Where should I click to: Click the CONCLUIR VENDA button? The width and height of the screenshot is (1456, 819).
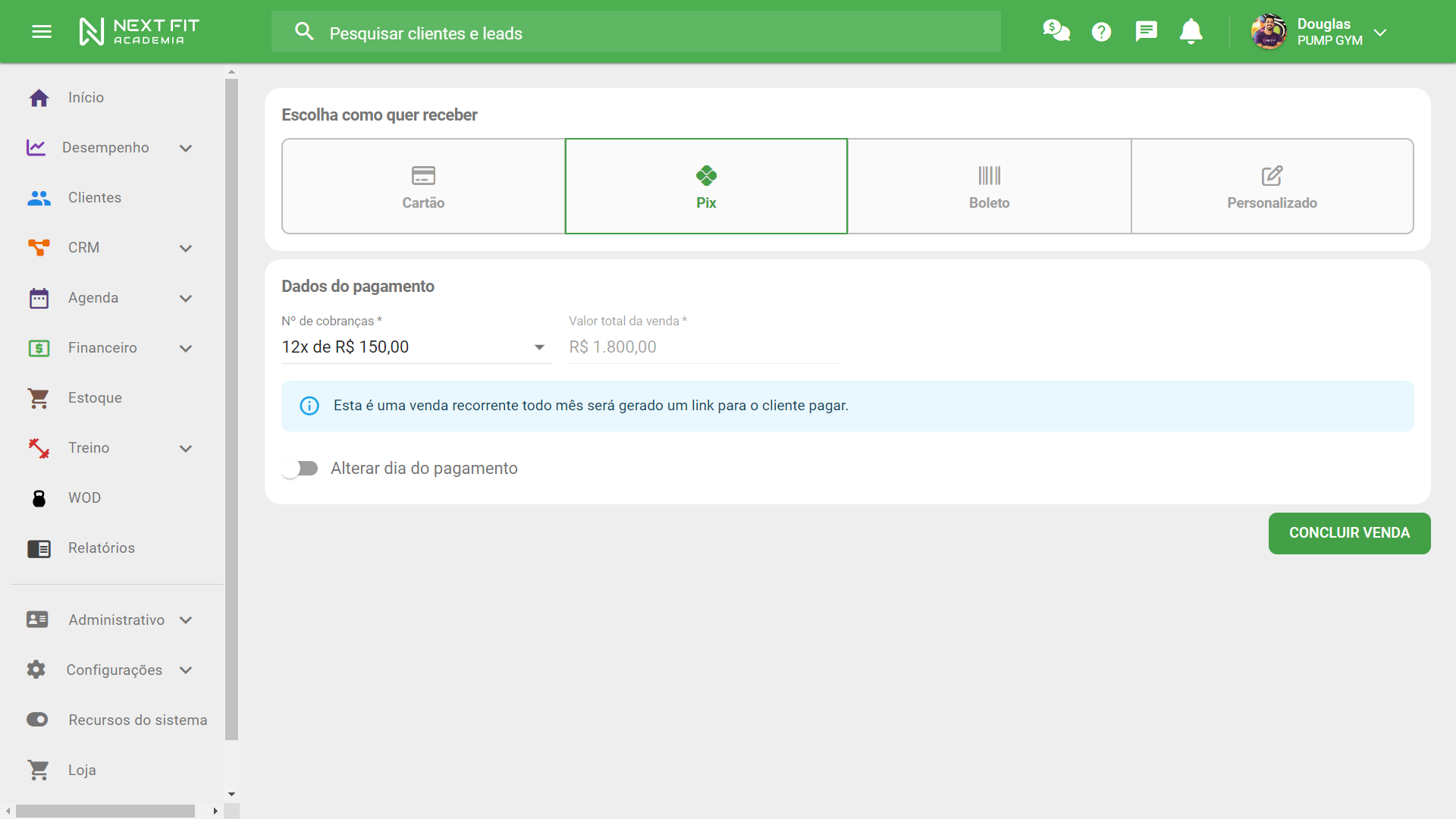pyautogui.click(x=1349, y=533)
